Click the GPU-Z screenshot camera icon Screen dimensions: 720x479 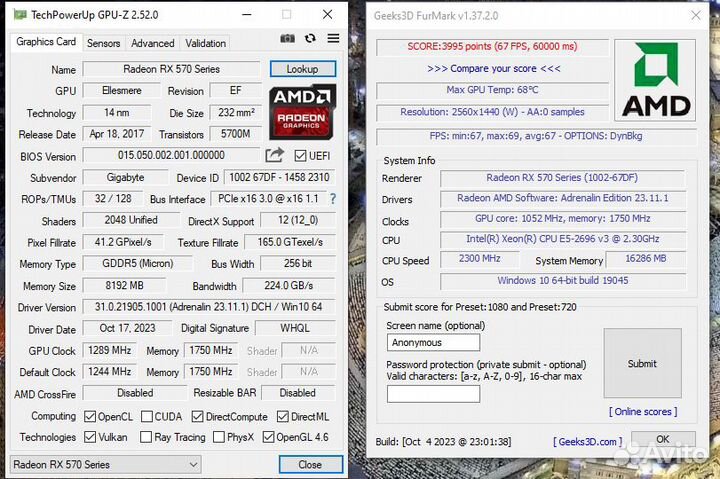287,39
